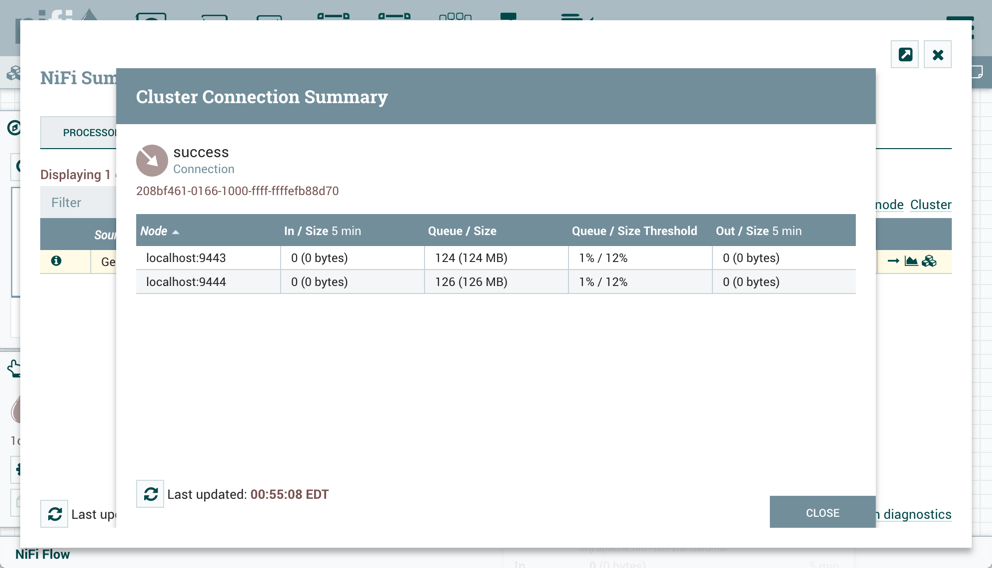Click the cluster cubes icon in row
992x568 pixels.
(x=929, y=261)
